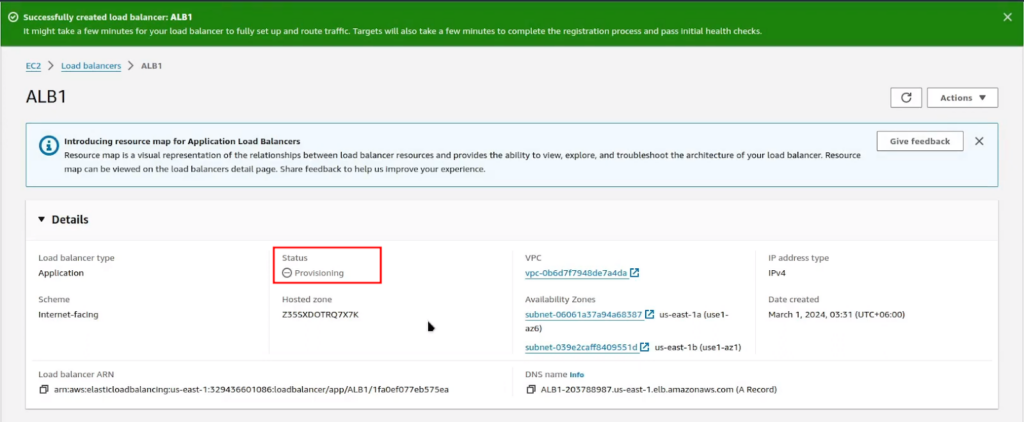Open subnet-039e2caff8409551d link
Screen dimensions: 1024x422
(581, 347)
